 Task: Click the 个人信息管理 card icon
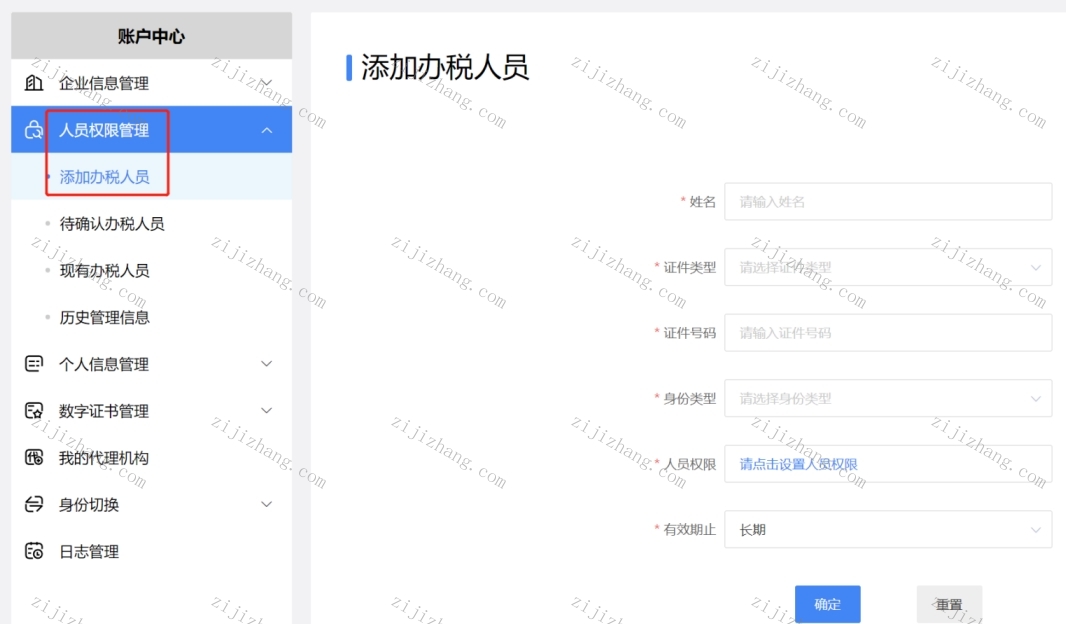click(34, 364)
